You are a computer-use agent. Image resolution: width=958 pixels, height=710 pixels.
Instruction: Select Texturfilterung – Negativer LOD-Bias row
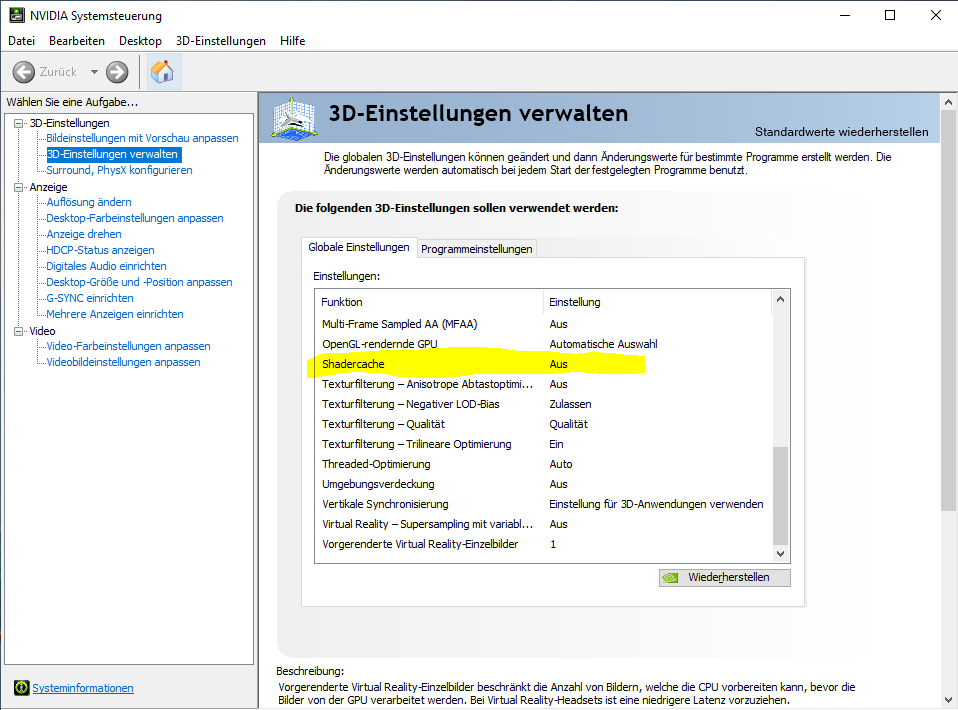[x=543, y=404]
